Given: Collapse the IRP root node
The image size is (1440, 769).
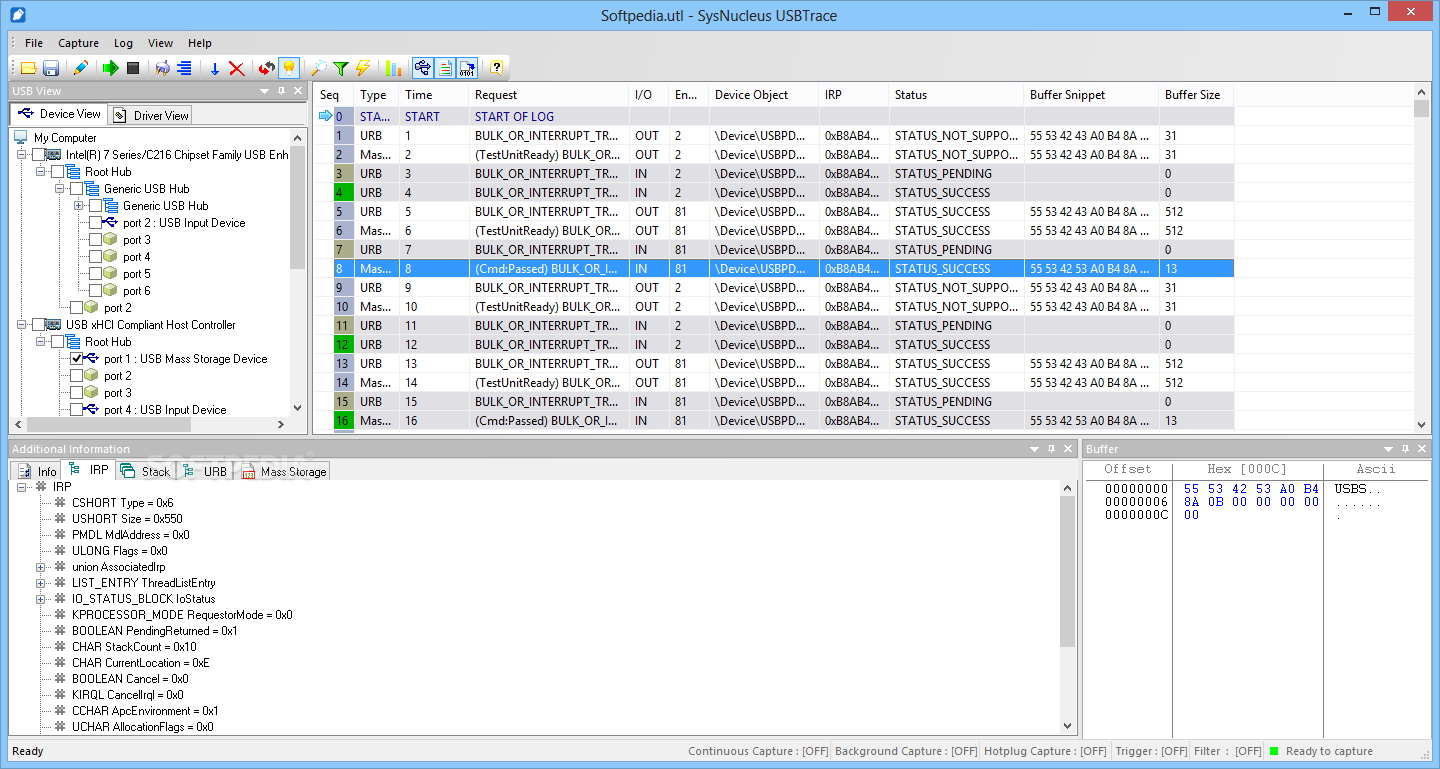Looking at the screenshot, I should click(x=21, y=487).
